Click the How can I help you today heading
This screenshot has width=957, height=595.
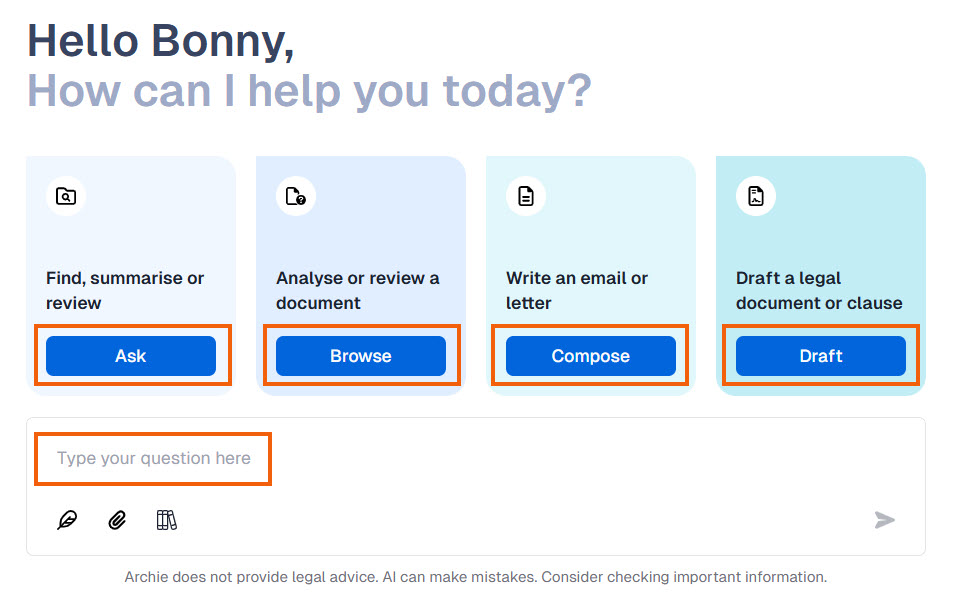click(309, 92)
